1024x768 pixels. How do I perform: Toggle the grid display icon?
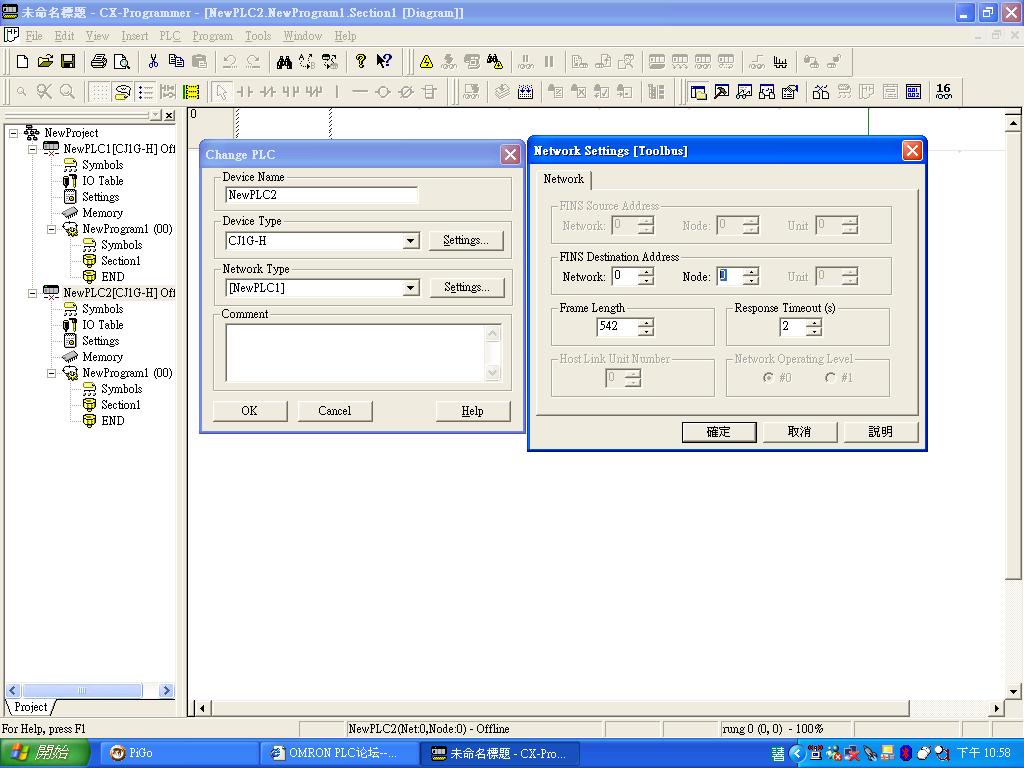[x=99, y=91]
